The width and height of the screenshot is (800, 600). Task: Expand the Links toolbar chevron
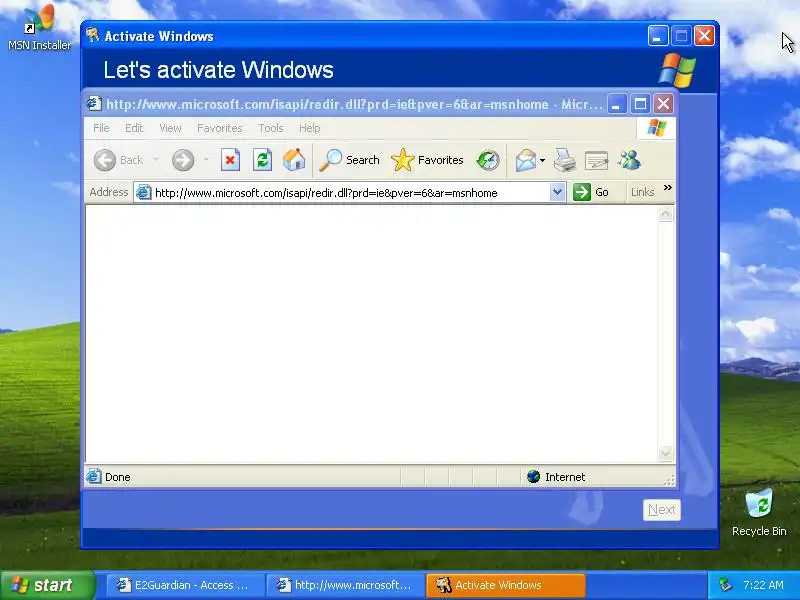(x=667, y=188)
